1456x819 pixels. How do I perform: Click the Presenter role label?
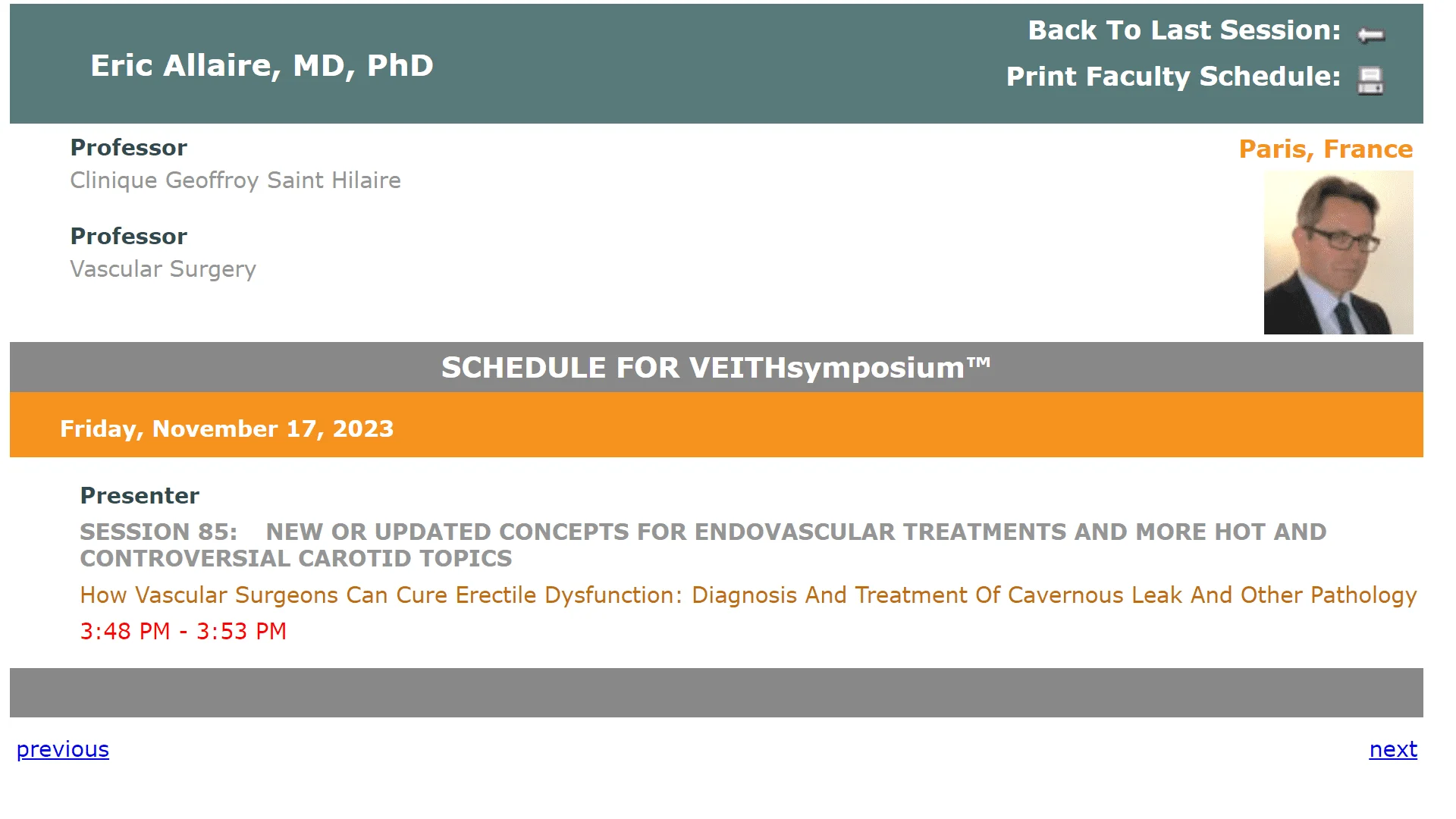click(x=140, y=496)
